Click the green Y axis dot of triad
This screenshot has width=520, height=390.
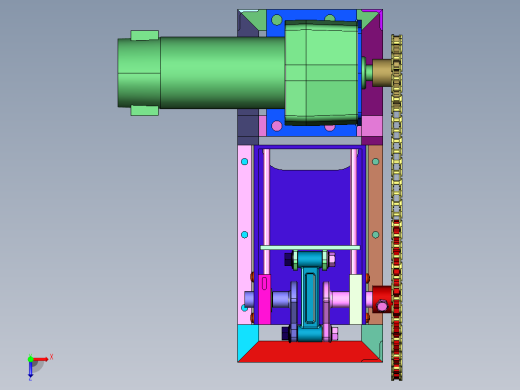point(30,359)
